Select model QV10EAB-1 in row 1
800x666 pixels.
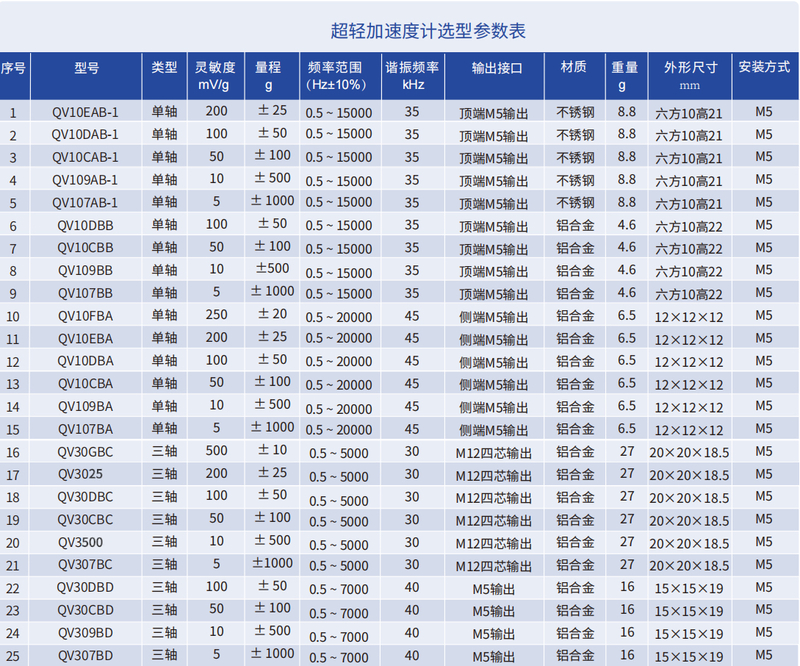pyautogui.click(x=87, y=113)
